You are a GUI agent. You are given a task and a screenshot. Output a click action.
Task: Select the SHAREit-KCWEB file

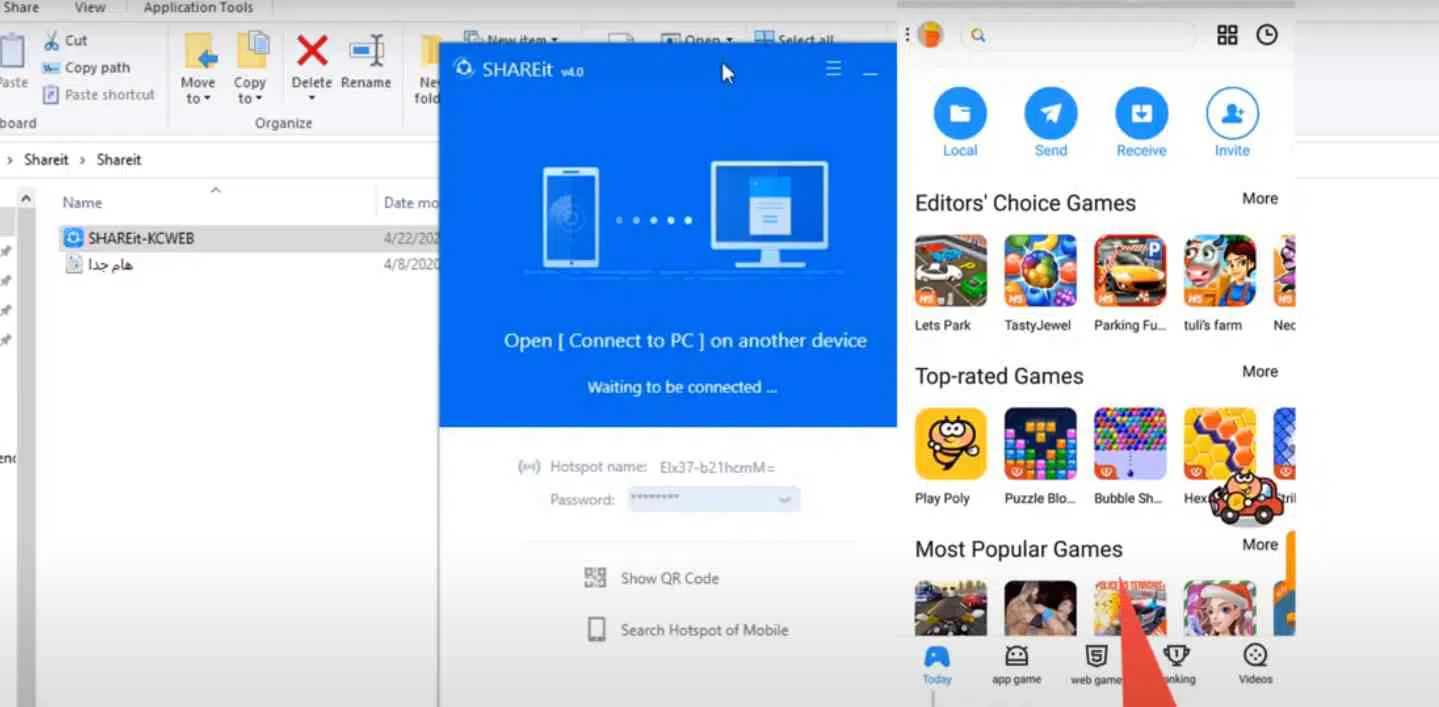[x=140, y=238]
